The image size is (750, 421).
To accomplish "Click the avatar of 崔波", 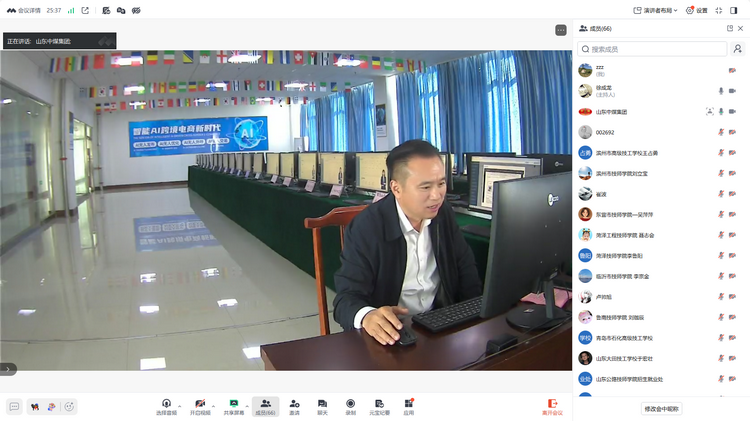I will pos(585,194).
